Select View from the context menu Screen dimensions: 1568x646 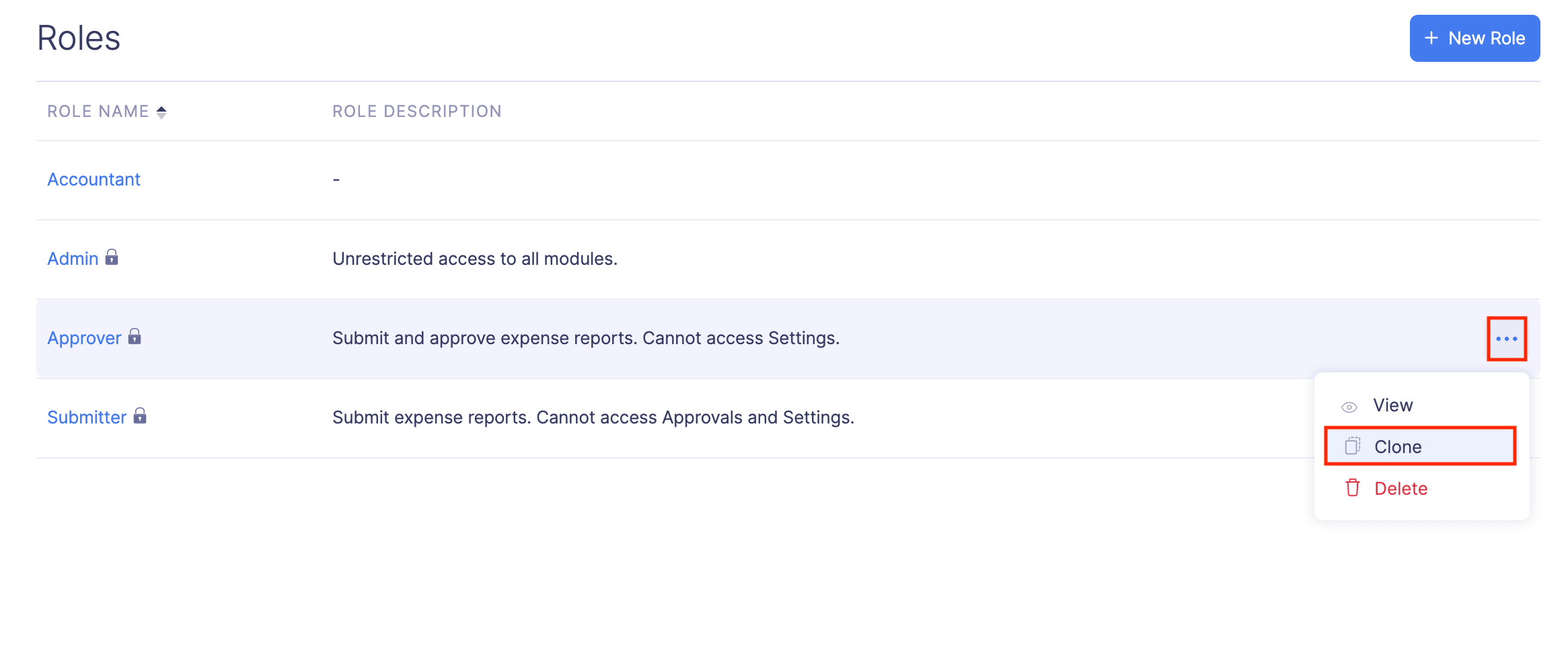(1392, 405)
